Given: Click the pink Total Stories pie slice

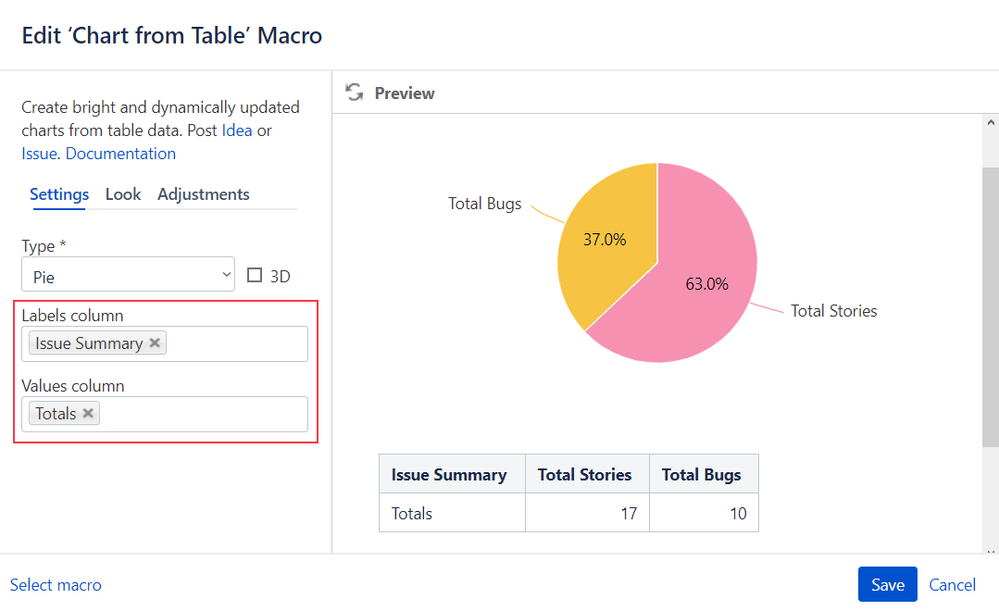Looking at the screenshot, I should point(701,287).
